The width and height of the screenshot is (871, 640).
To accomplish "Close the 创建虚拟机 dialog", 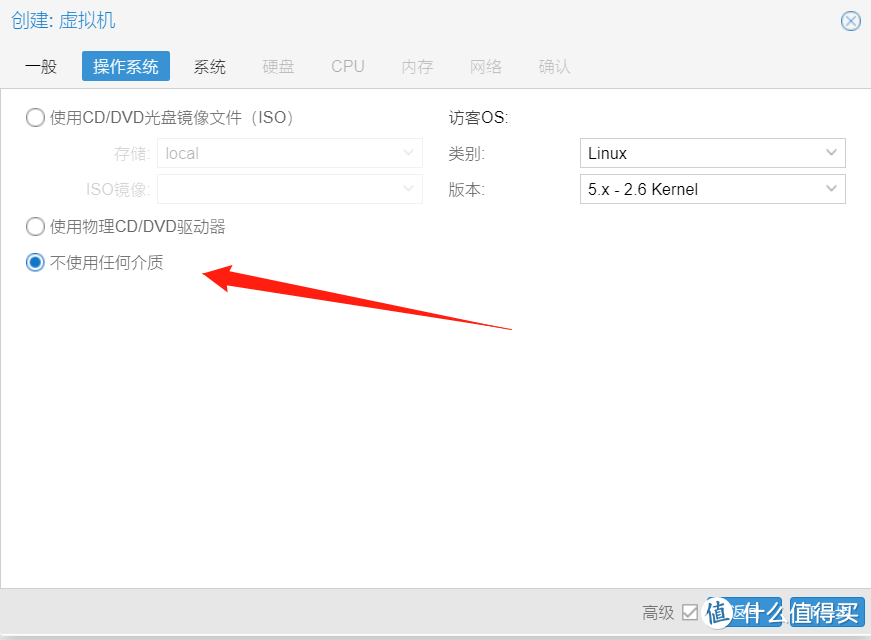I will point(850,20).
